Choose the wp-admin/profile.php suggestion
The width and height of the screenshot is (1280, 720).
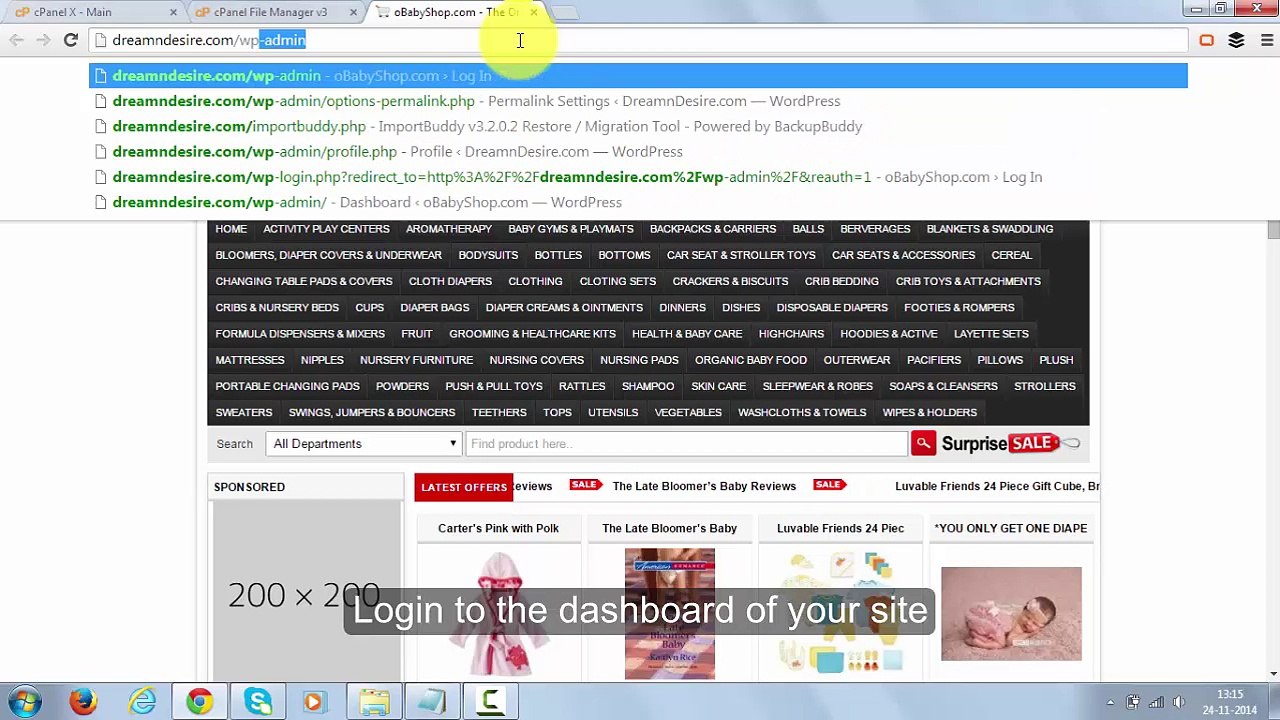click(x=638, y=151)
